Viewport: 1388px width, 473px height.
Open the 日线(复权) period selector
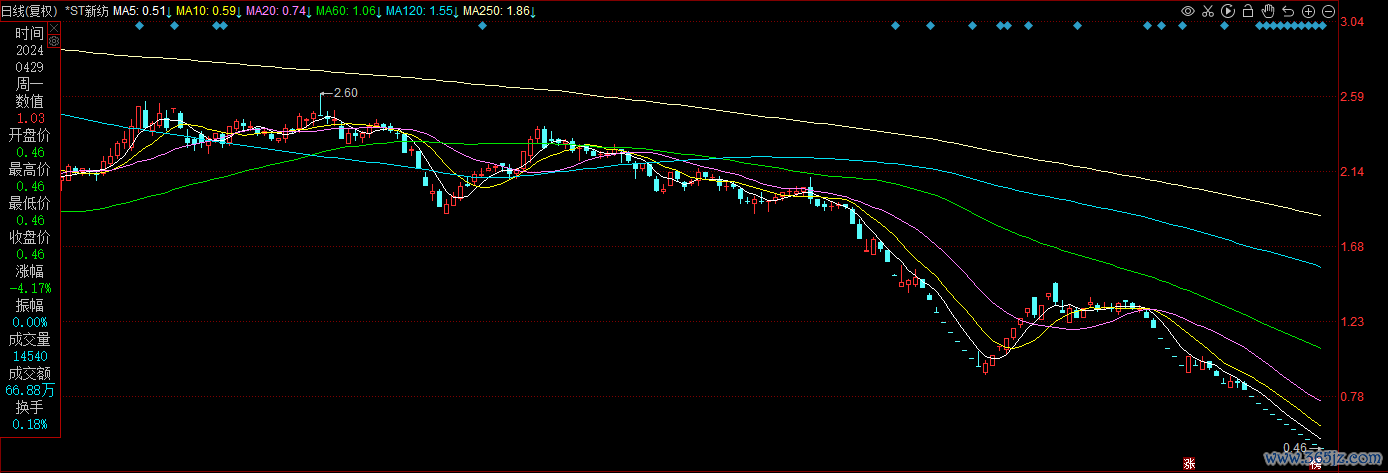pyautogui.click(x=30, y=11)
